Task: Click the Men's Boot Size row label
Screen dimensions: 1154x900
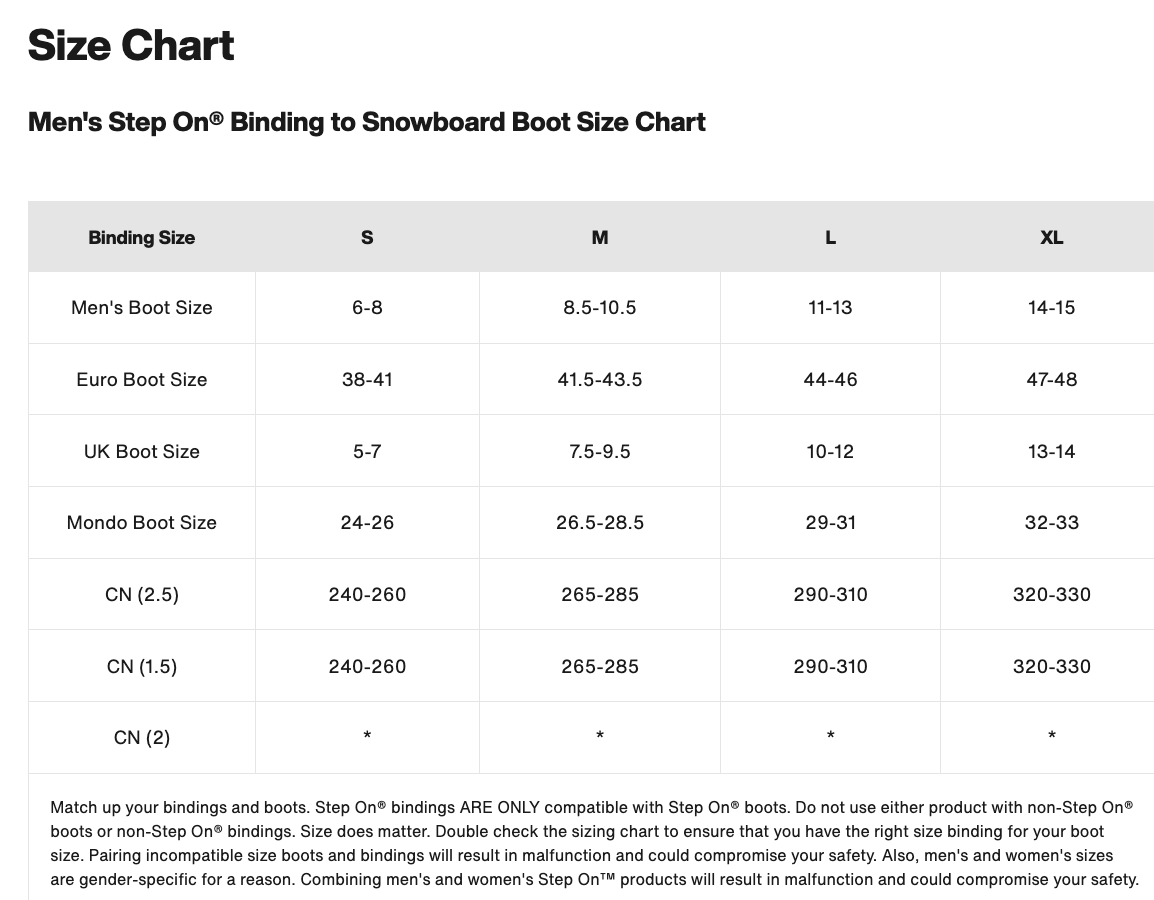Action: pyautogui.click(x=141, y=308)
